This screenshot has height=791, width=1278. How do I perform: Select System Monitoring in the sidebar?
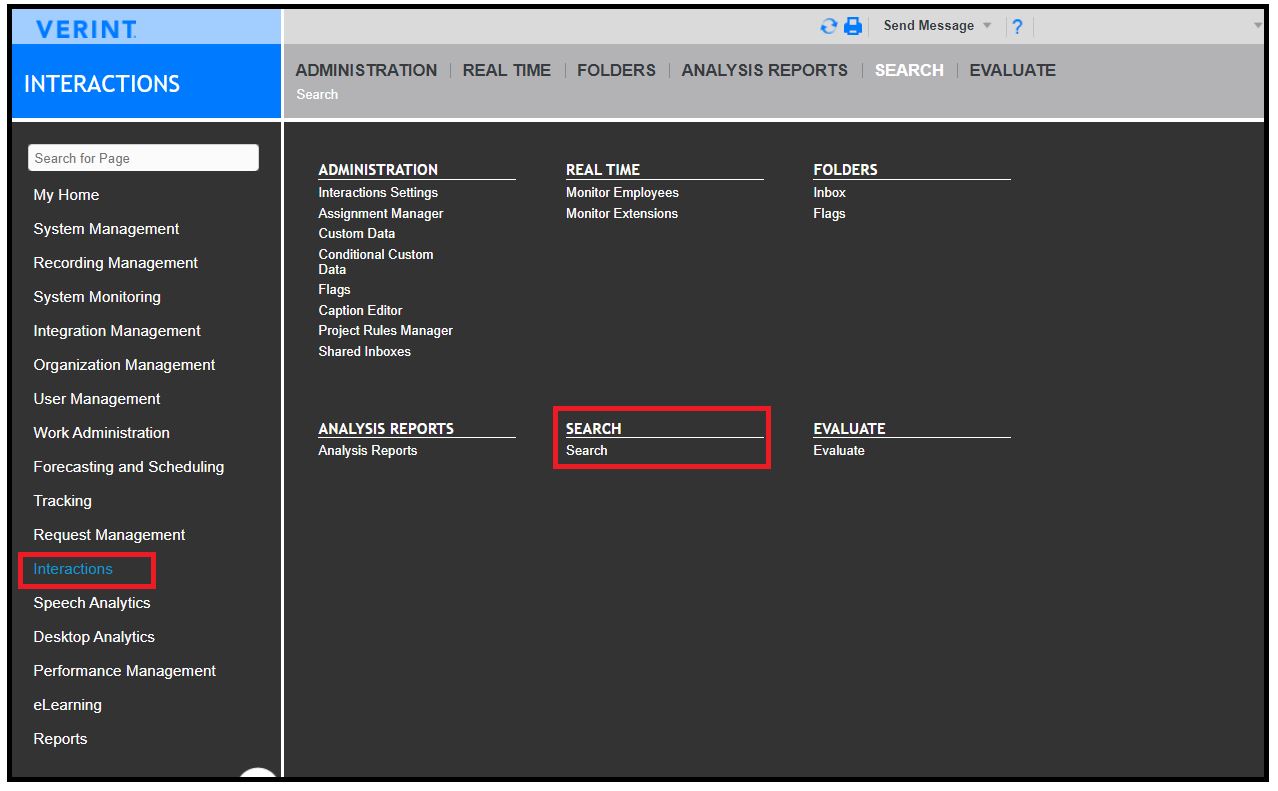(97, 297)
